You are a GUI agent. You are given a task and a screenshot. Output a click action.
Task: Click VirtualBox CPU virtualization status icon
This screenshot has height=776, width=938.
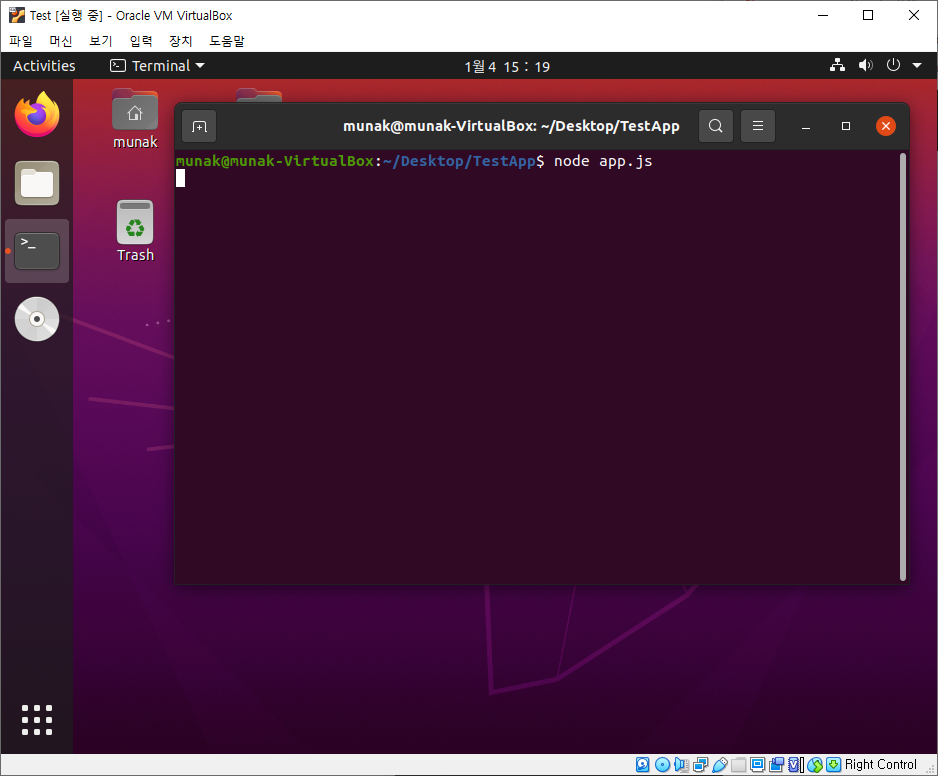tap(796, 765)
